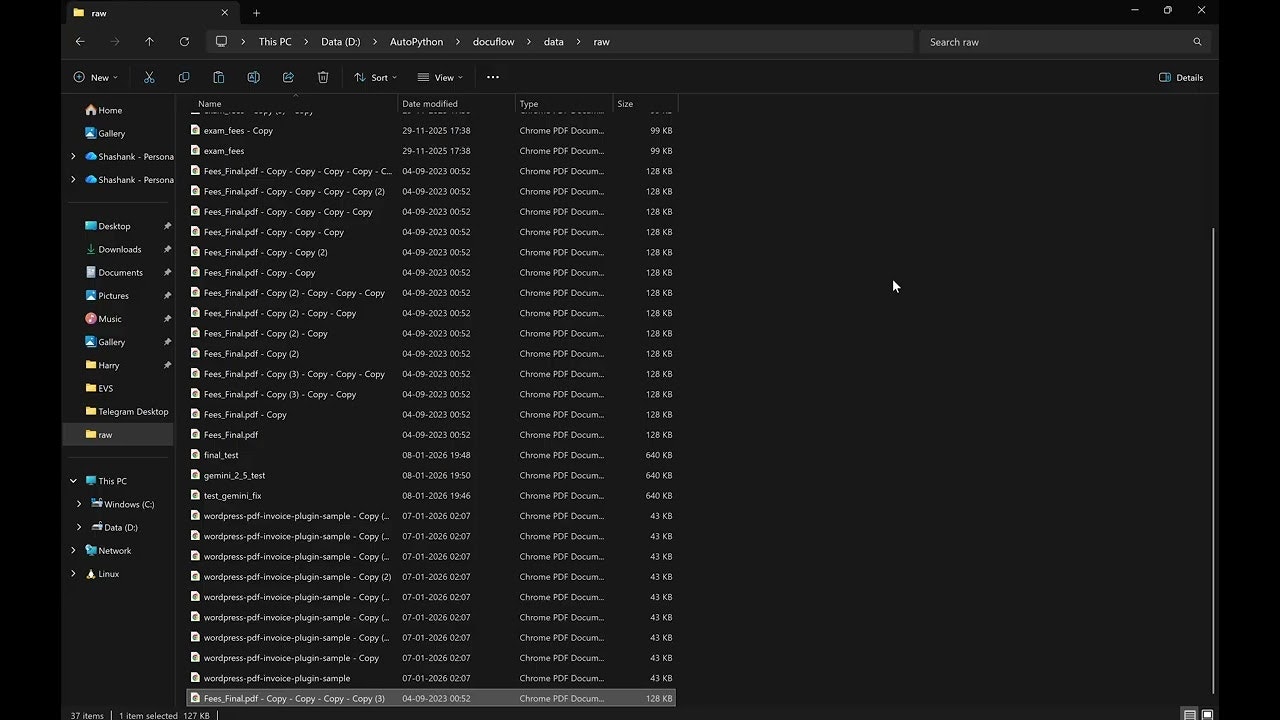Expand the Data (D:) drive node
This screenshot has height=720, width=1280.
[x=79, y=527]
